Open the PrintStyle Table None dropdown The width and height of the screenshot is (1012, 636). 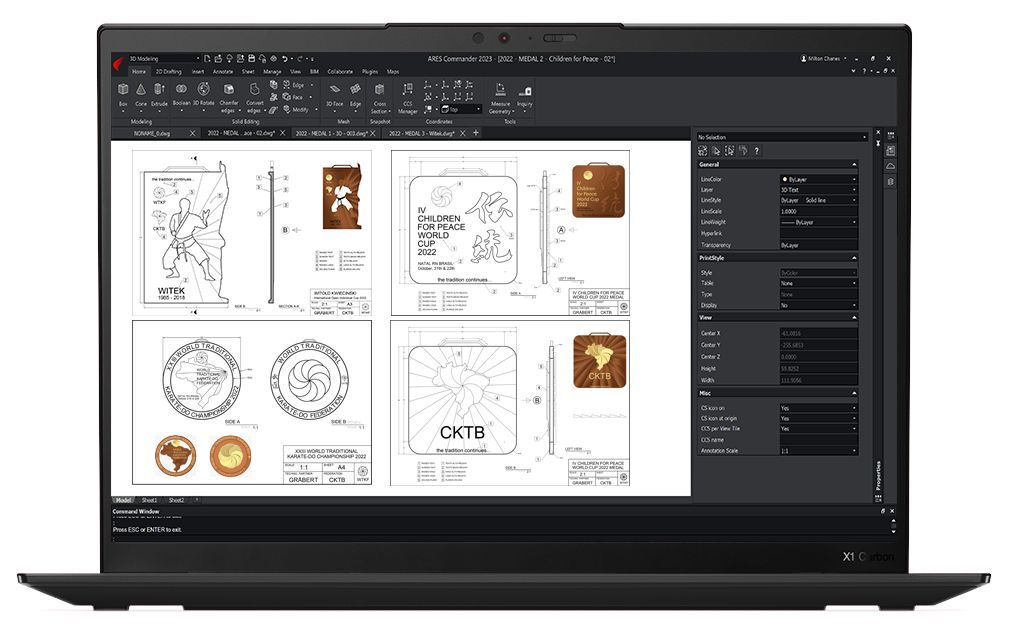(818, 283)
